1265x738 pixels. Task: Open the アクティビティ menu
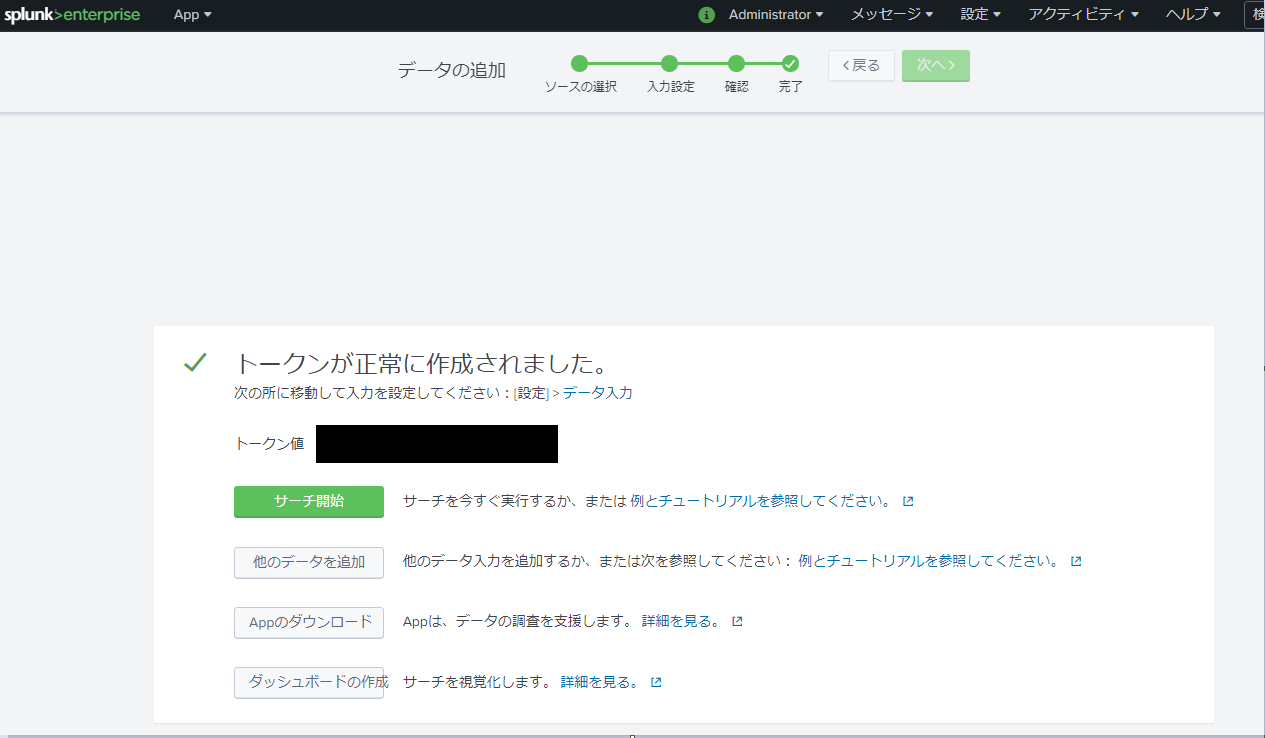[1083, 15]
